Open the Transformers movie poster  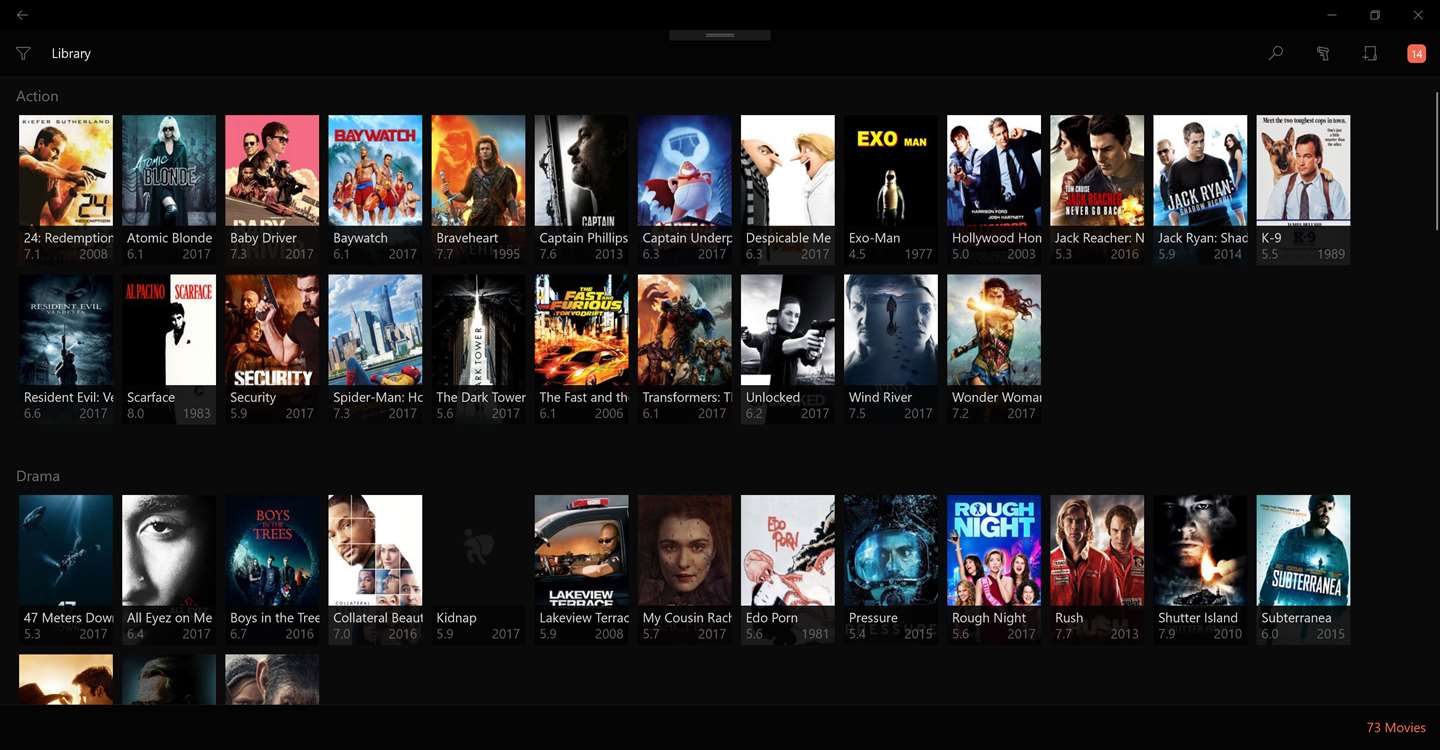pyautogui.click(x=684, y=350)
